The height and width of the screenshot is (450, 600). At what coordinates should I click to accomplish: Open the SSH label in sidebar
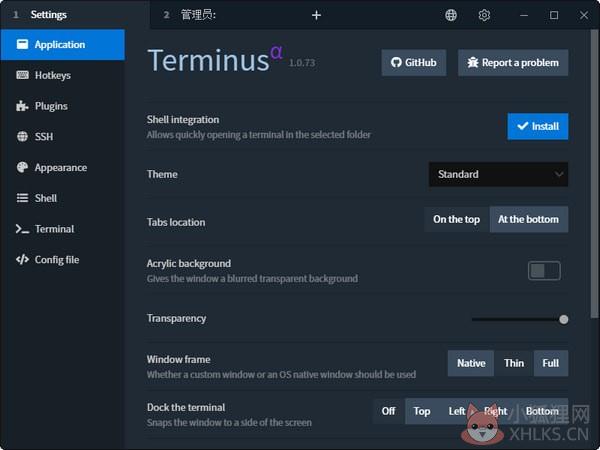tap(44, 137)
